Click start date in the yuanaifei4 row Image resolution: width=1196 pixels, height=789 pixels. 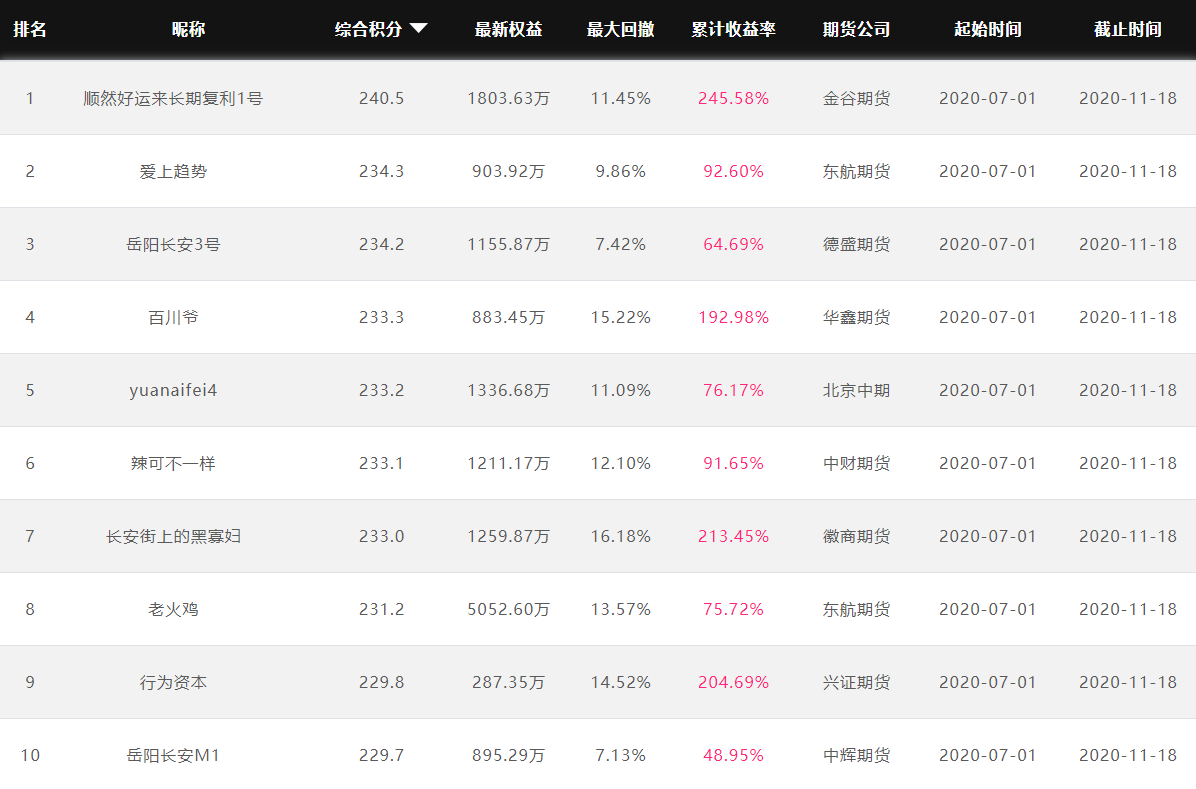pos(988,390)
